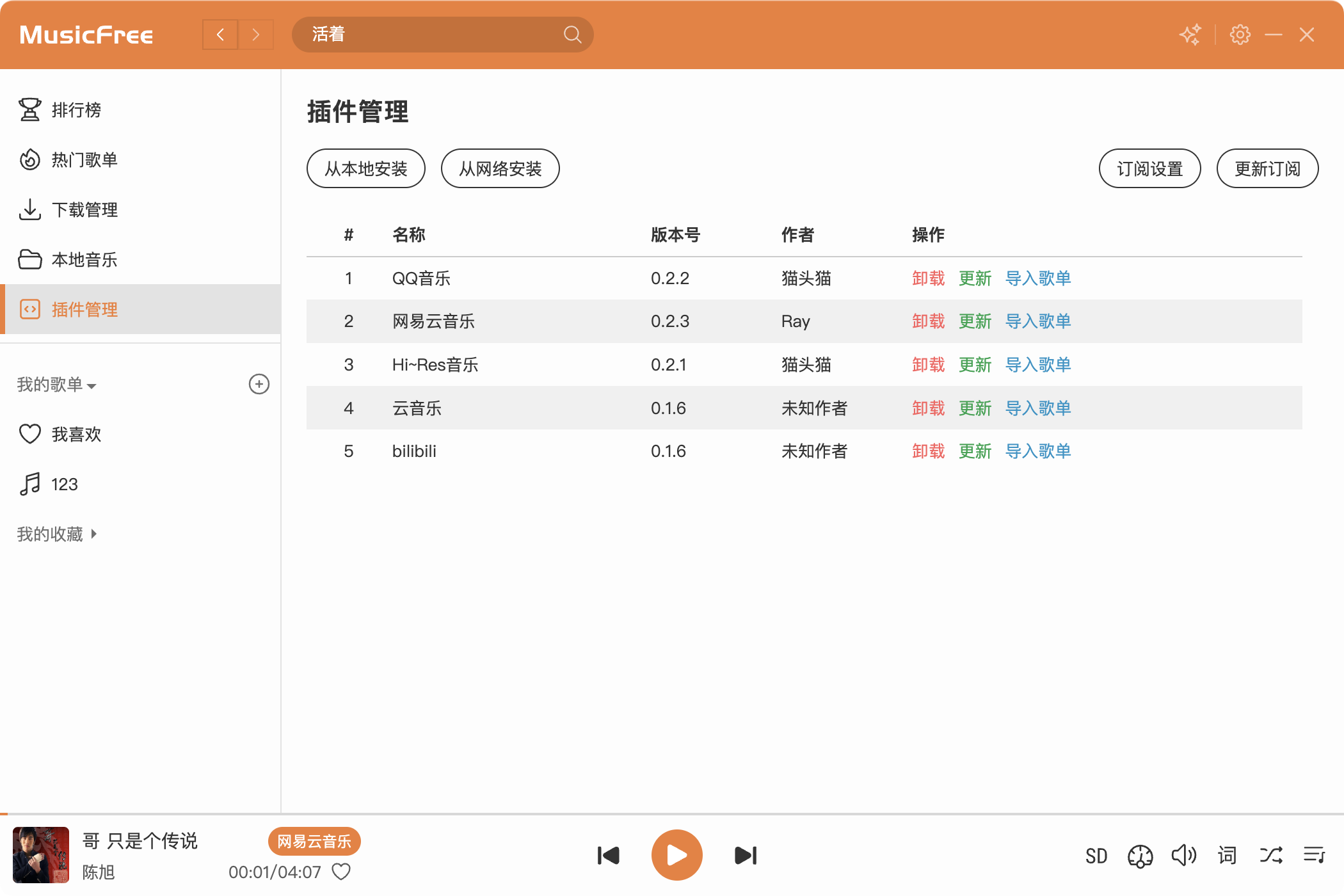Update the 网易云音乐 plugin
1344x896 pixels.
click(x=975, y=321)
